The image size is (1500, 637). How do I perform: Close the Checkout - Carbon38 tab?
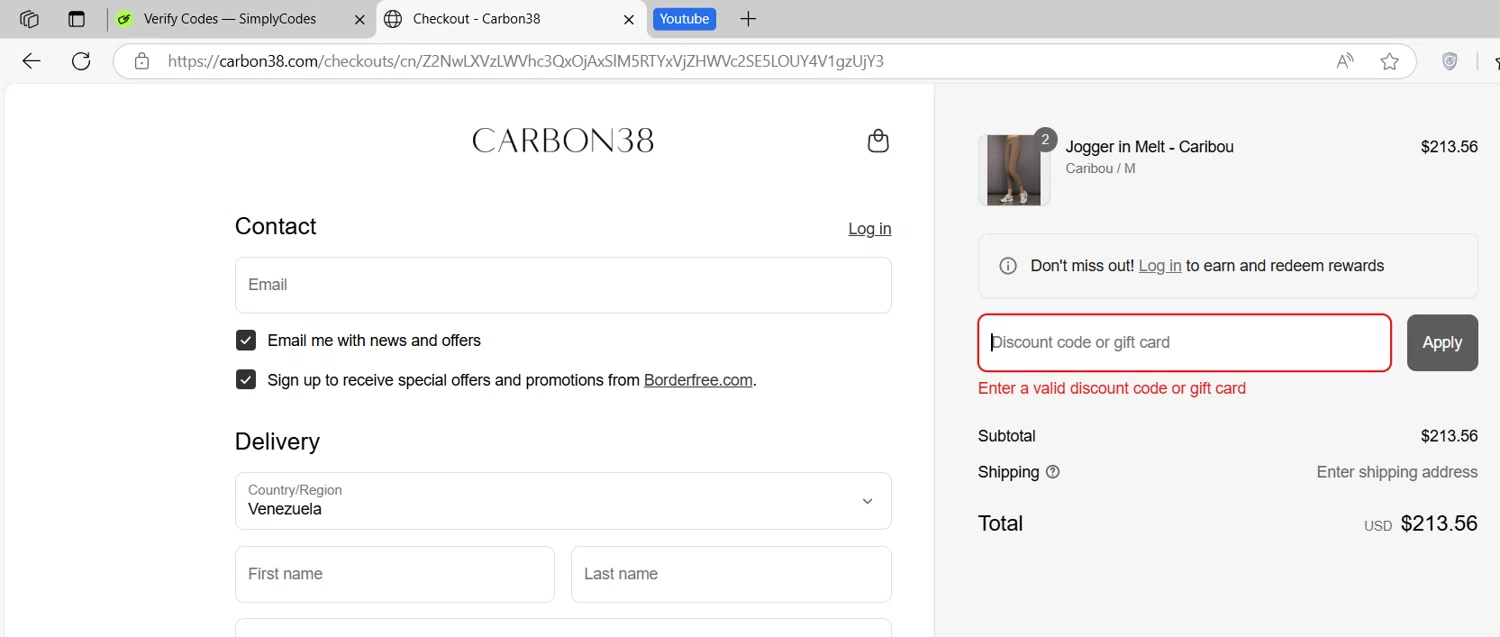(x=629, y=19)
